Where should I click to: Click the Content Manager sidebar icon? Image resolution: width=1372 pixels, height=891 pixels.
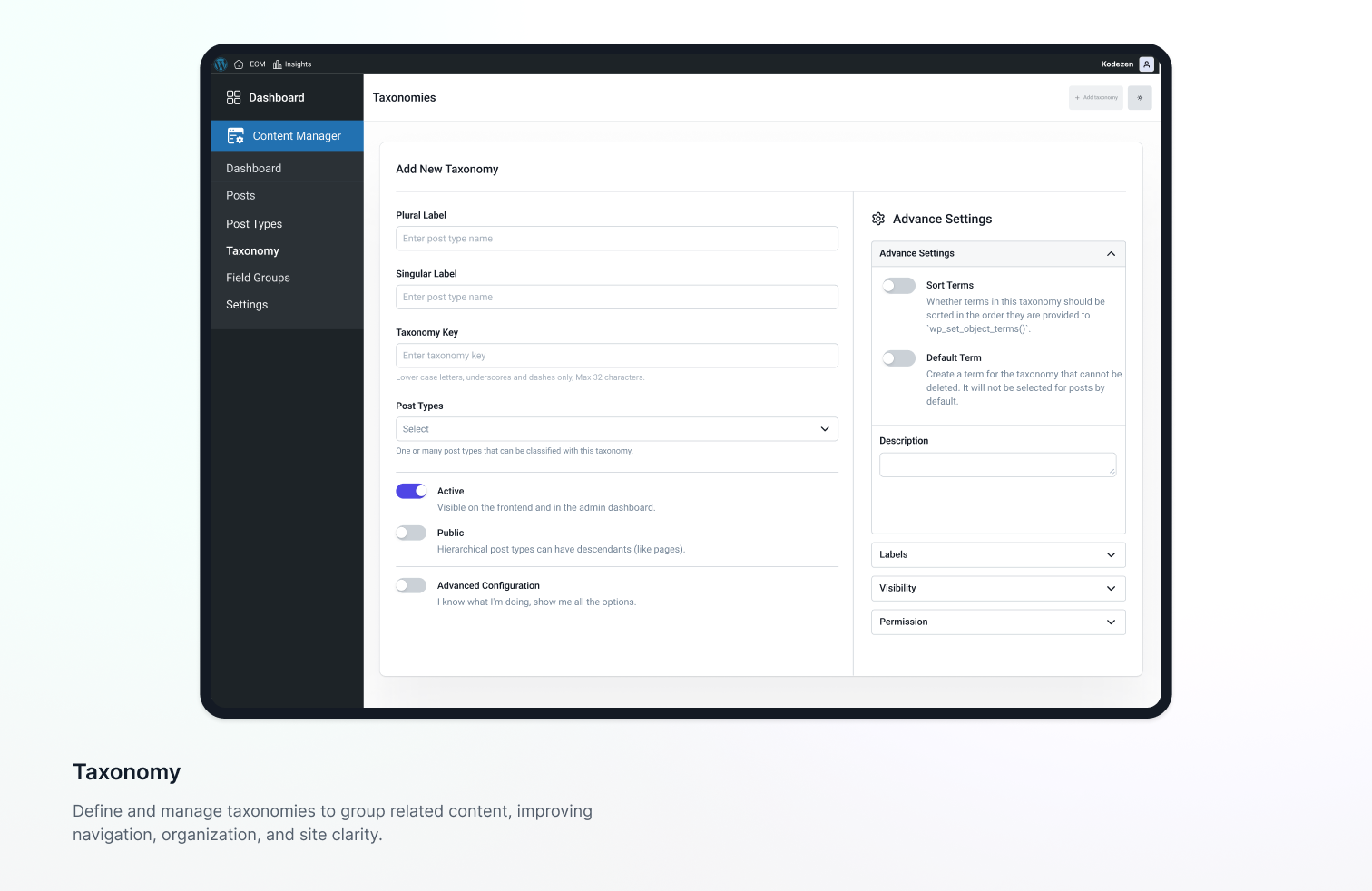pos(235,135)
